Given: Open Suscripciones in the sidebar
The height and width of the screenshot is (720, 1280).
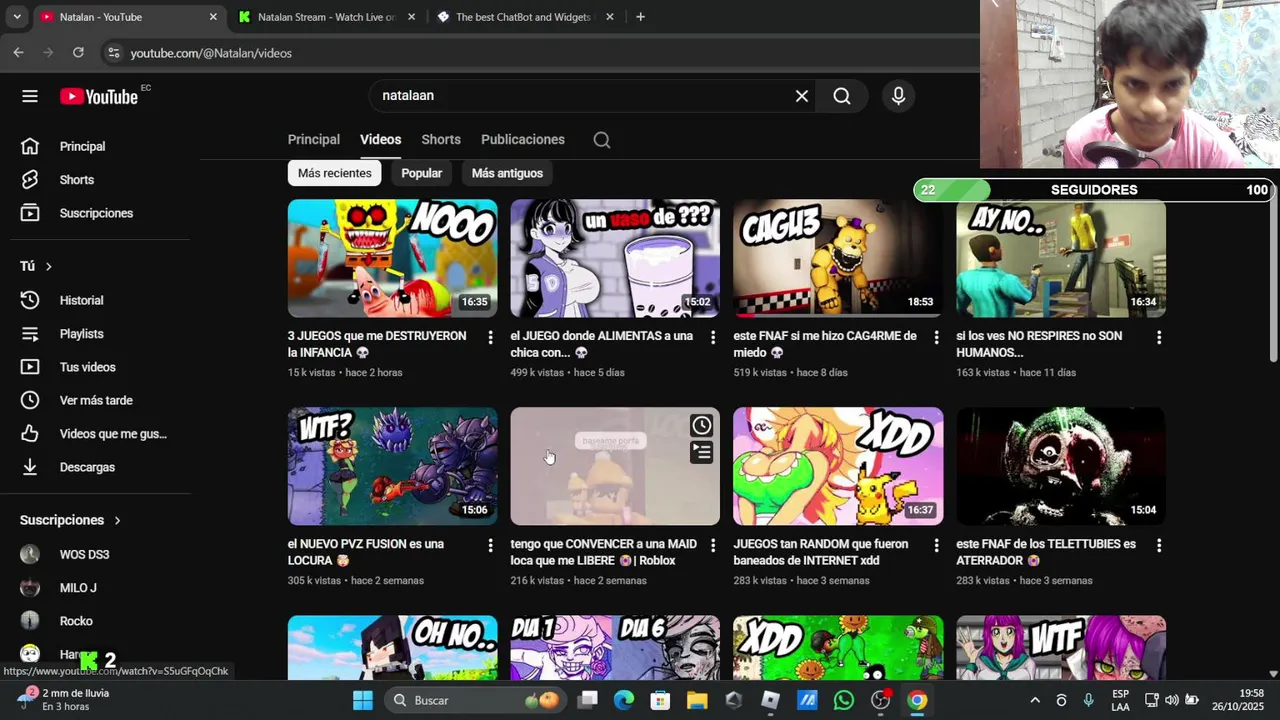Looking at the screenshot, I should pyautogui.click(x=96, y=213).
